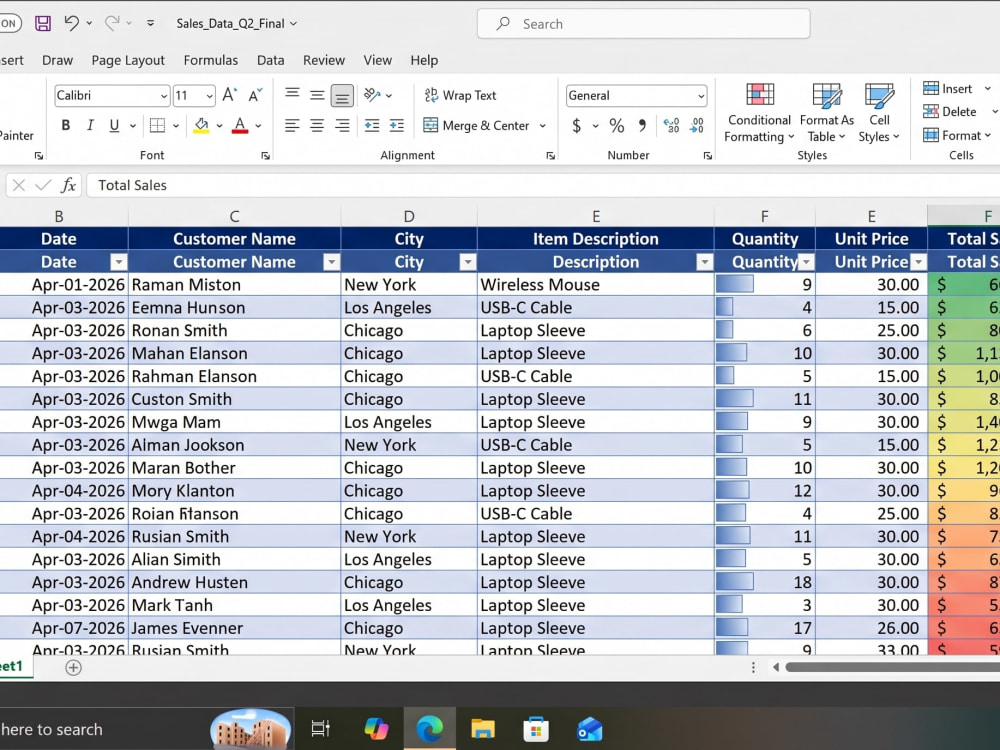Click the Save icon in title bar
The height and width of the screenshot is (750, 1000).
tap(43, 24)
